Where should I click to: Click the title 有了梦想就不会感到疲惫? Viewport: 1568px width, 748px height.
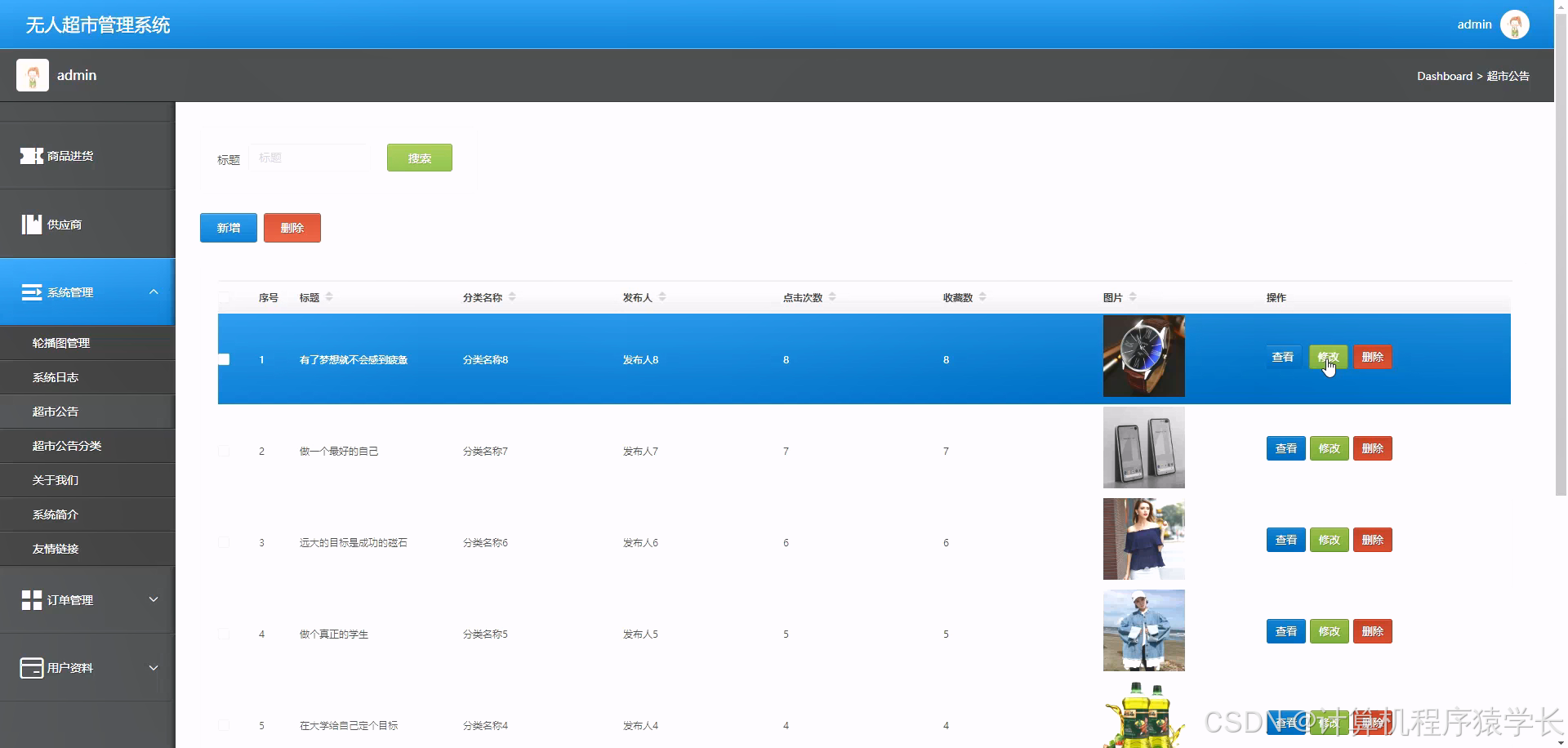354,360
